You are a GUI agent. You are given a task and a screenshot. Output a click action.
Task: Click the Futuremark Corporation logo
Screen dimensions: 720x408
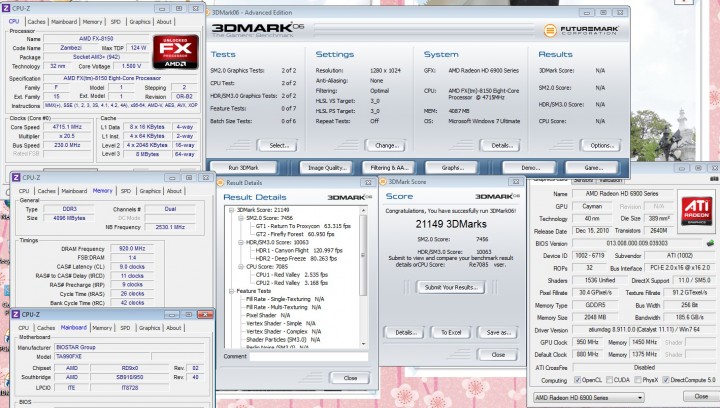pos(581,31)
